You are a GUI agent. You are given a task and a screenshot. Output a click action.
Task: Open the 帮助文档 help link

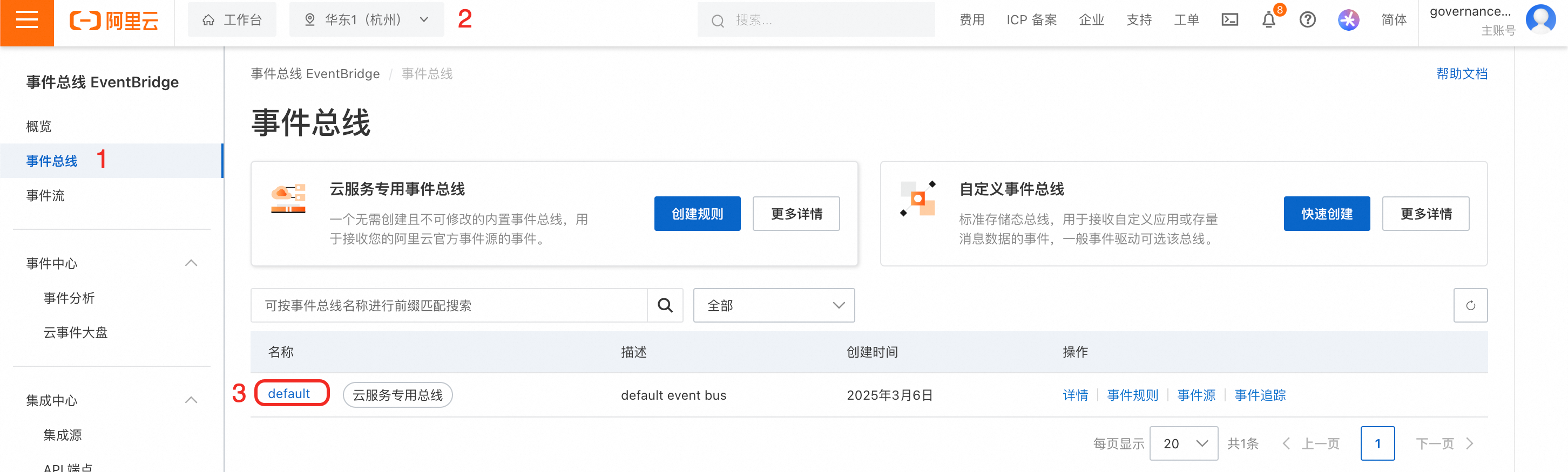[x=1462, y=73]
